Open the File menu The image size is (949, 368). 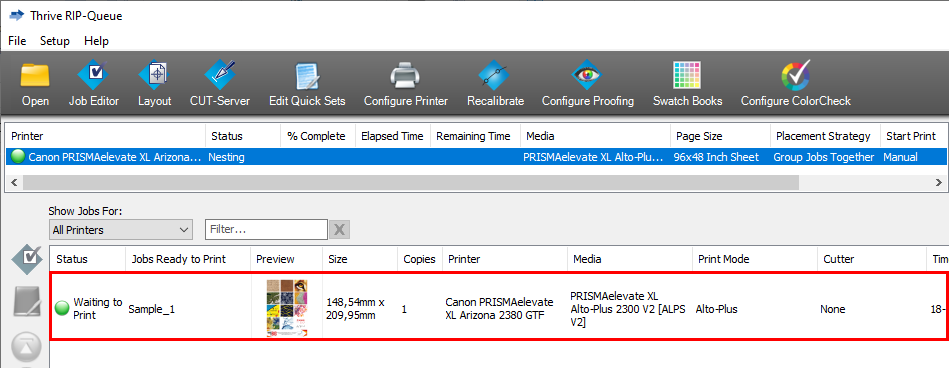(18, 41)
